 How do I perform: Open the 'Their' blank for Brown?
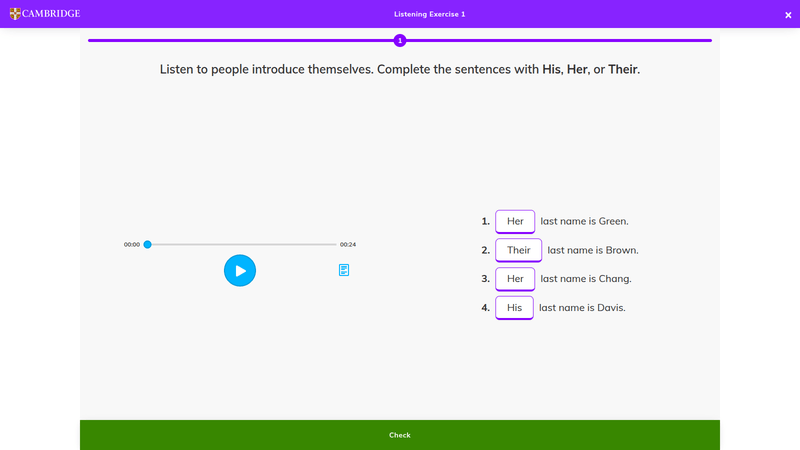pos(518,250)
